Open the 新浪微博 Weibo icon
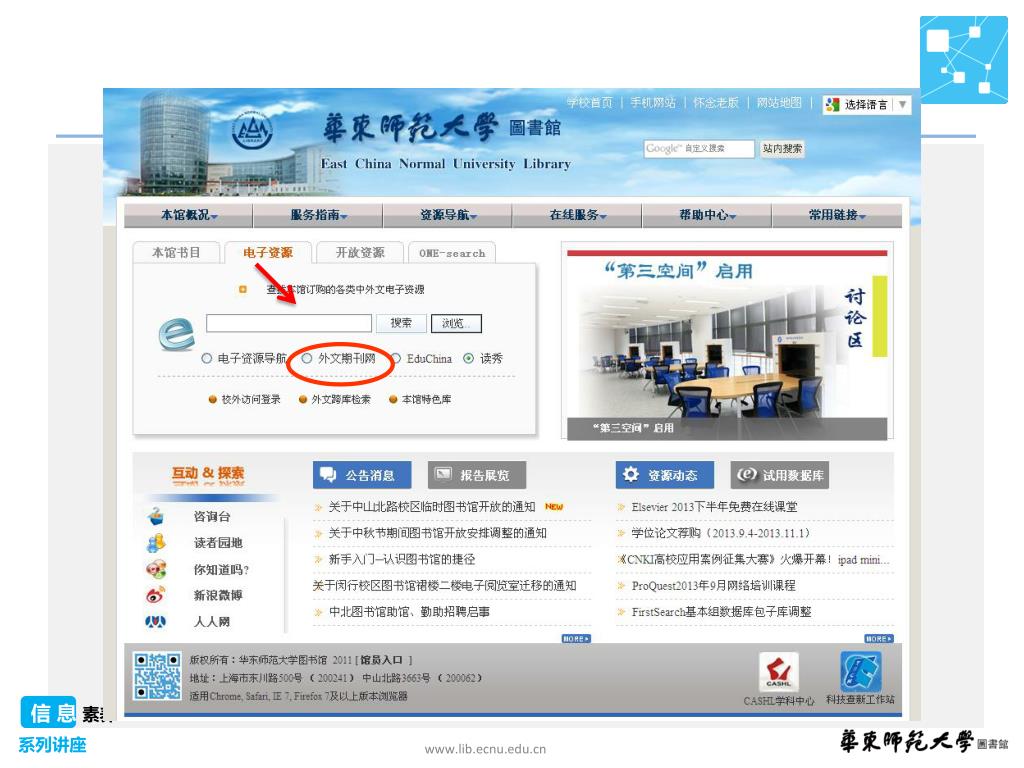 [x=155, y=596]
